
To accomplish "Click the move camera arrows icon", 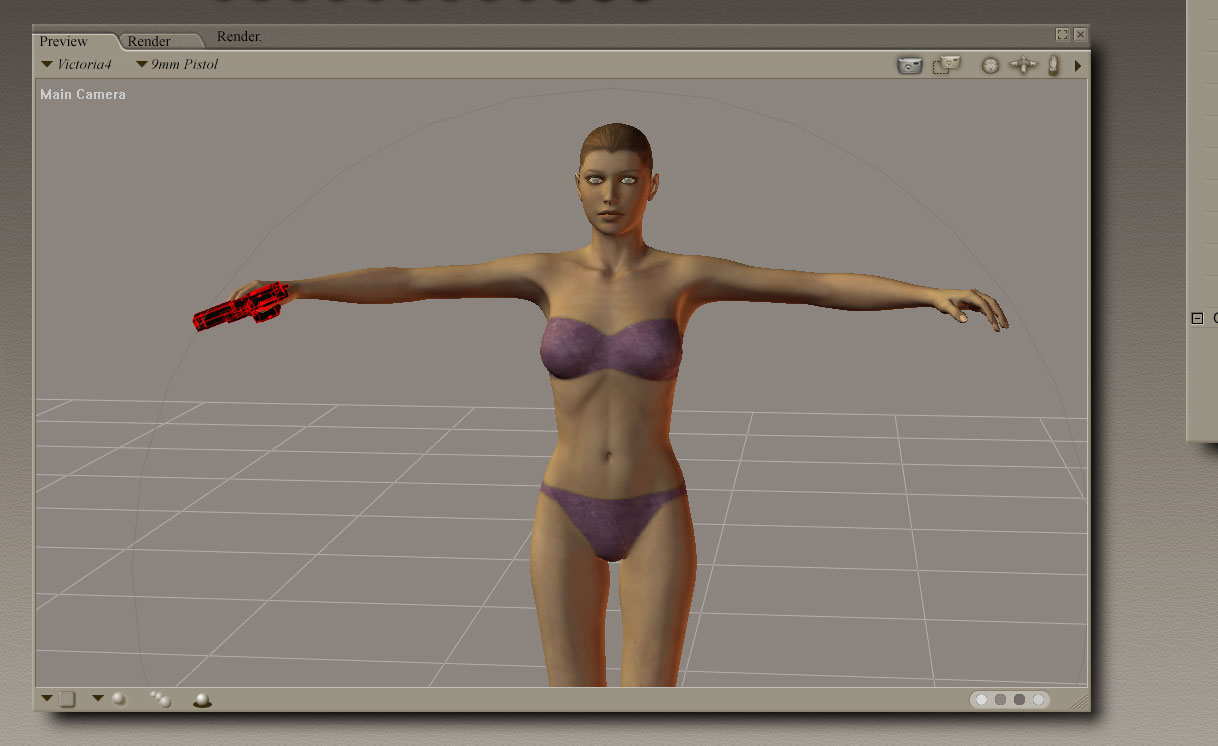I will (1023, 66).
